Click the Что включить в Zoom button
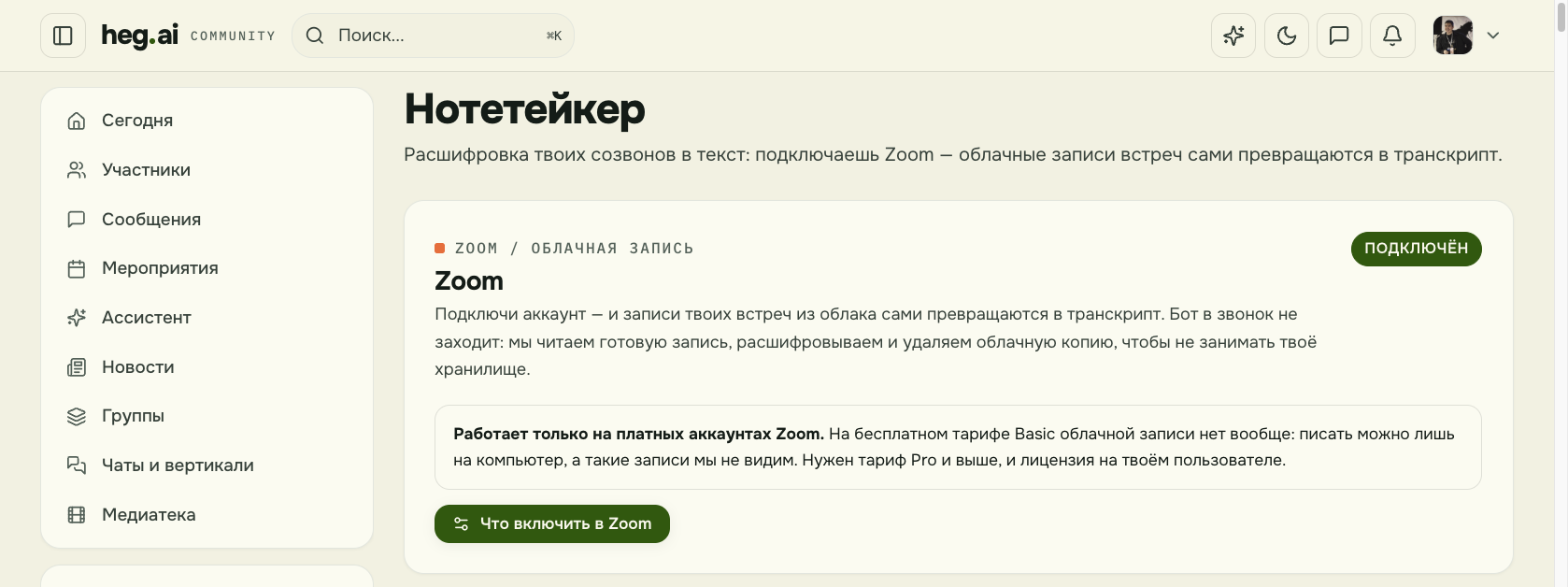The image size is (1568, 587). pyautogui.click(x=552, y=523)
